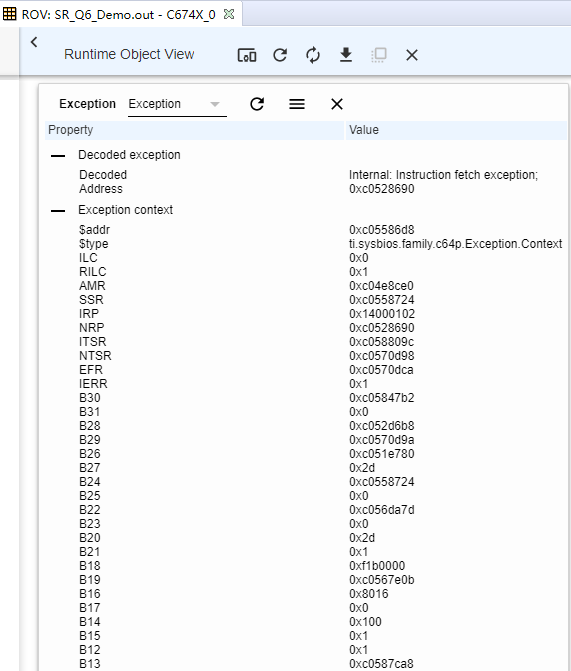
Task: Close the ROV SR_Q6_Demo.out tab
Action: pos(229,14)
